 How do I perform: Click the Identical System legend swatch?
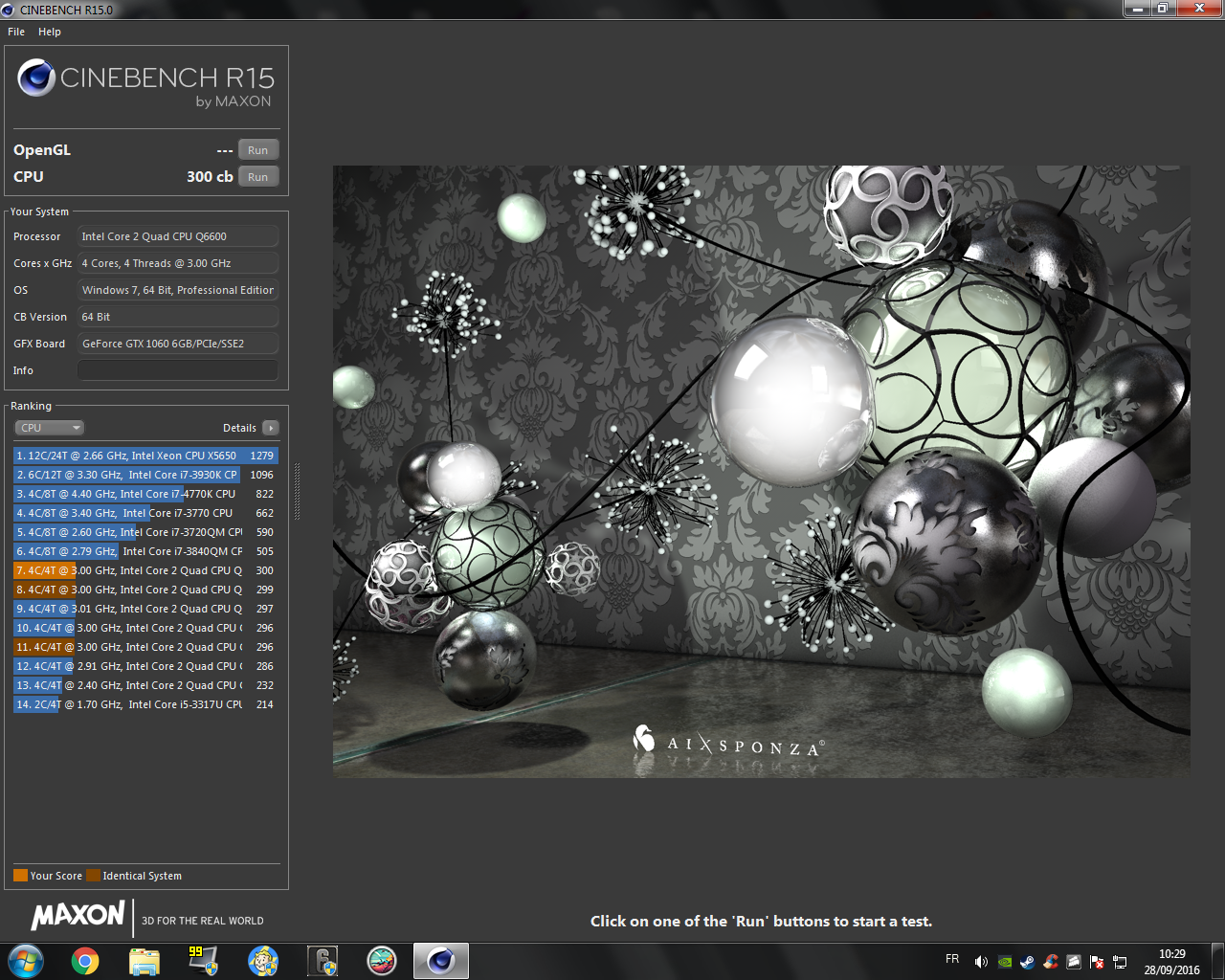93,875
